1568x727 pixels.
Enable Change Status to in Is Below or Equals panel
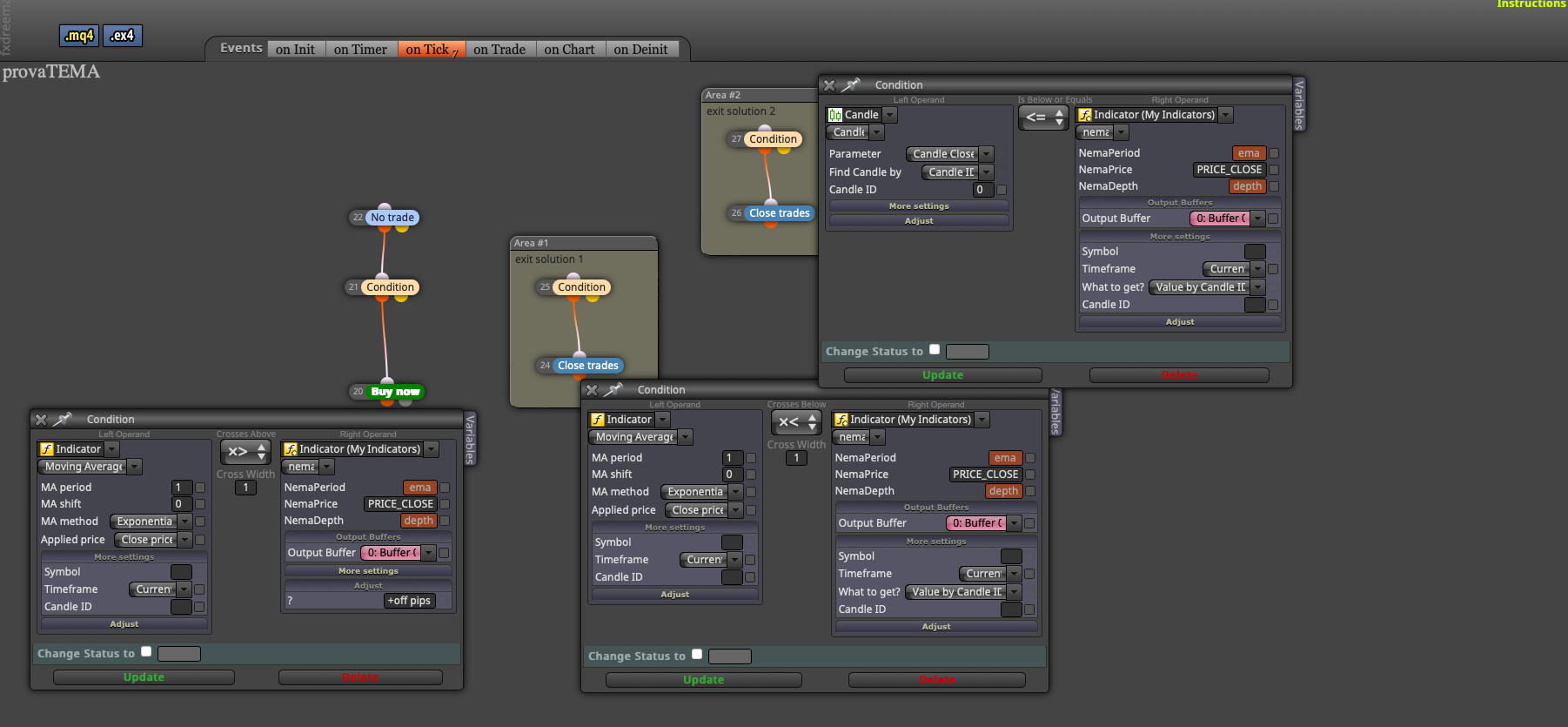[x=935, y=349]
